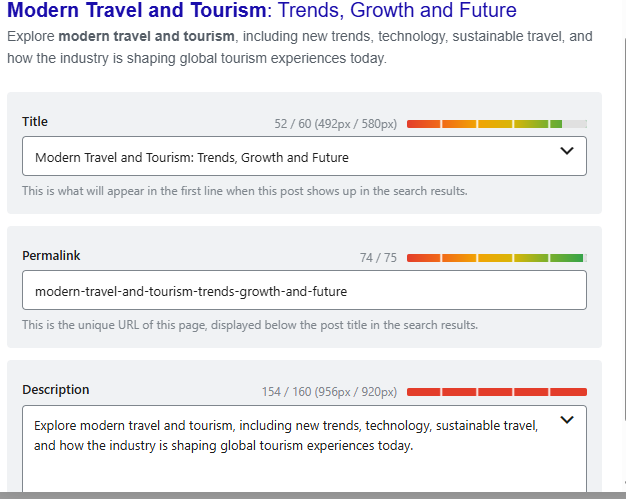
Task: Click the word Future in the Title field
Action: 330,157
